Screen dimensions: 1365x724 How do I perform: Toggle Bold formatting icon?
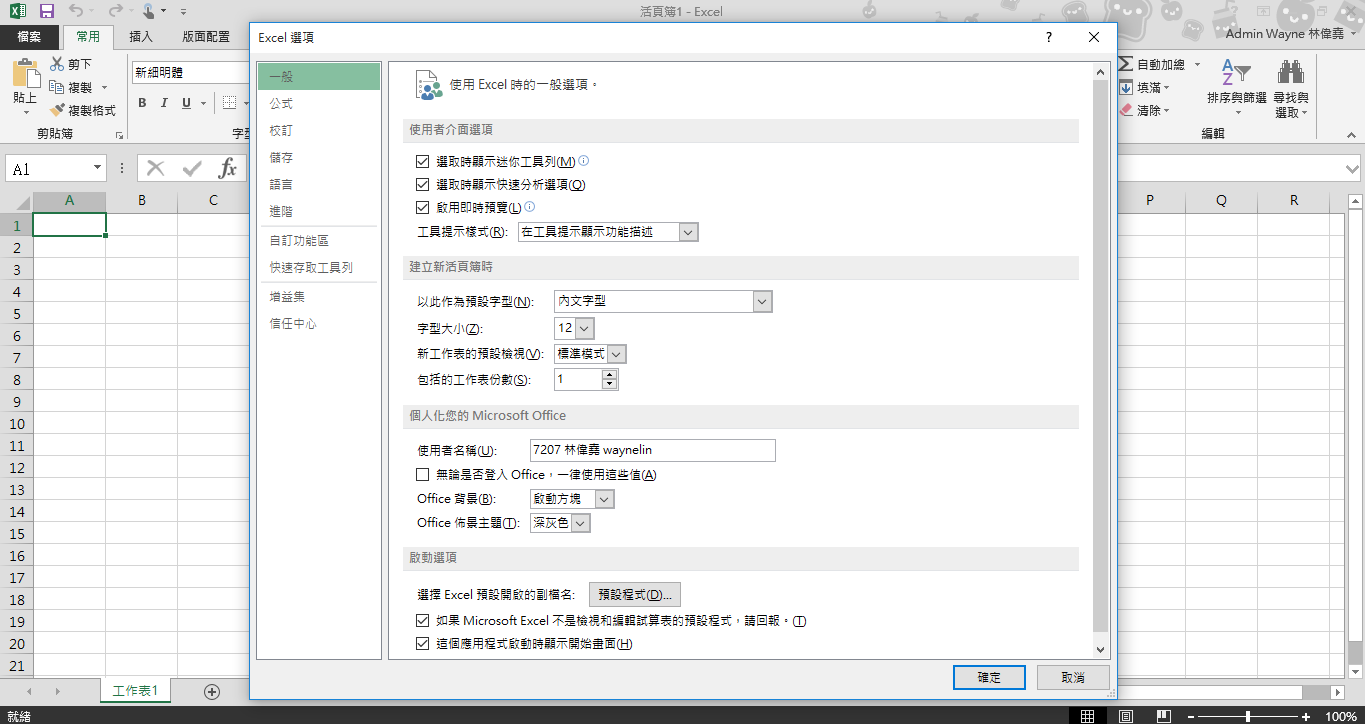click(x=142, y=103)
